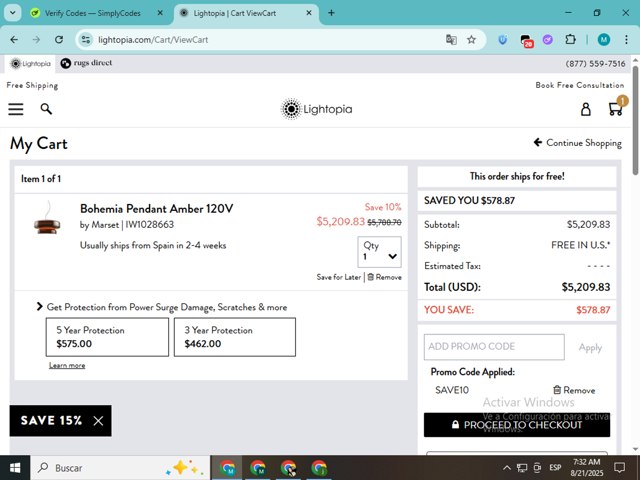Image resolution: width=640 pixels, height=480 pixels.
Task: Click phone number (877) 559-7516
Action: [595, 64]
